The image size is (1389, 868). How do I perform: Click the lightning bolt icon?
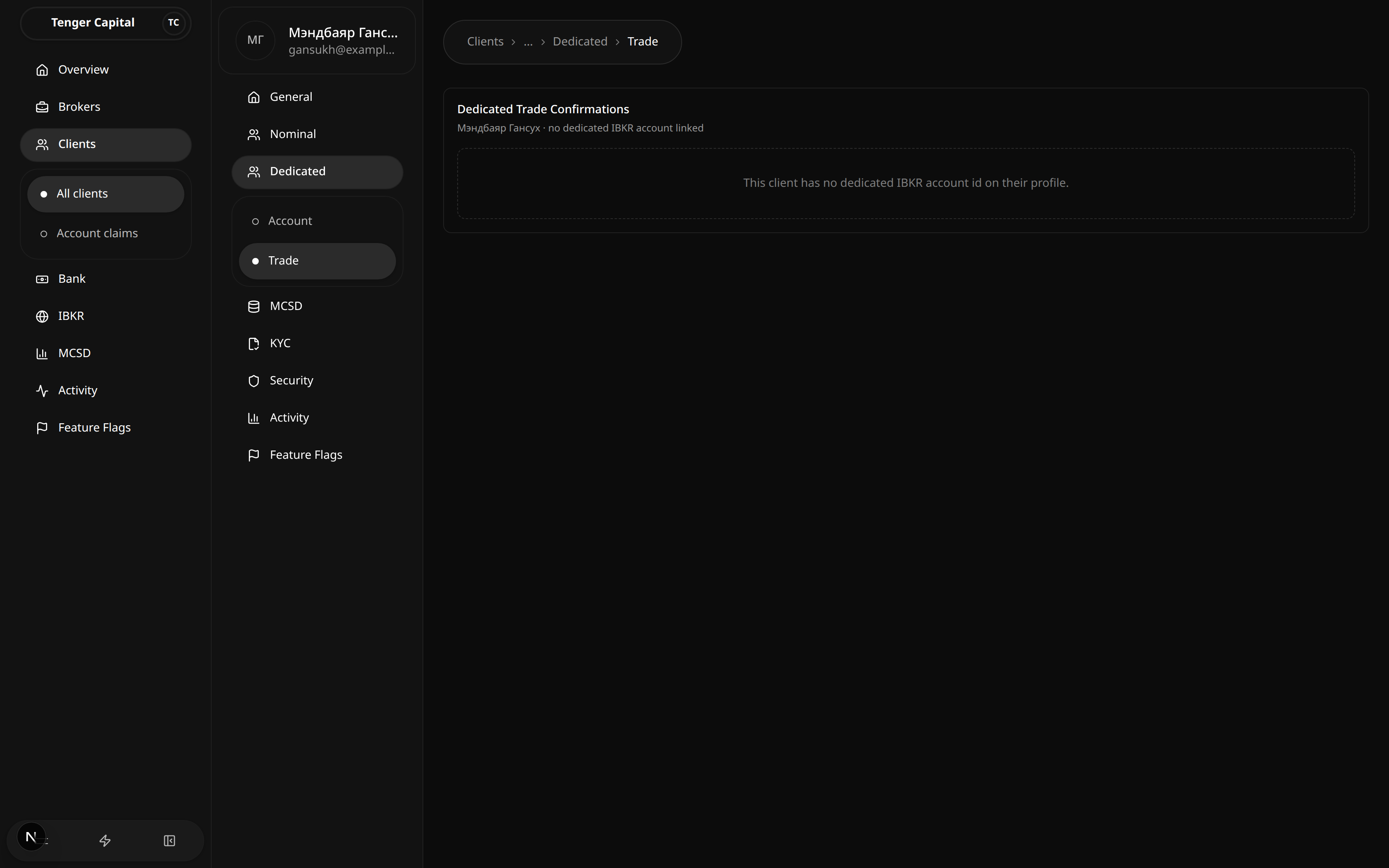tap(105, 841)
